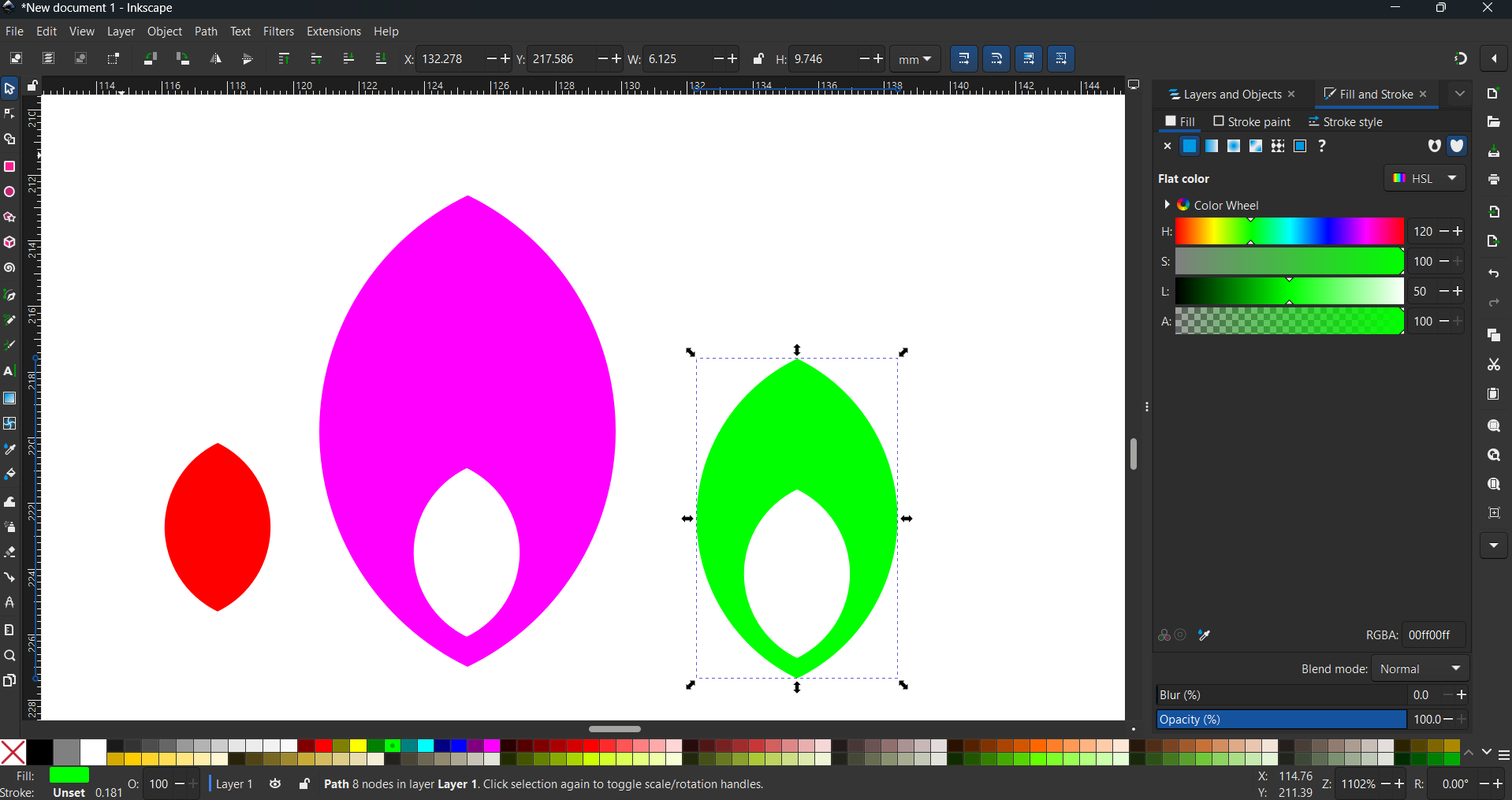Screen dimensions: 1512x800
Task: Click the Cut scissors icon
Action: pos(1493,364)
